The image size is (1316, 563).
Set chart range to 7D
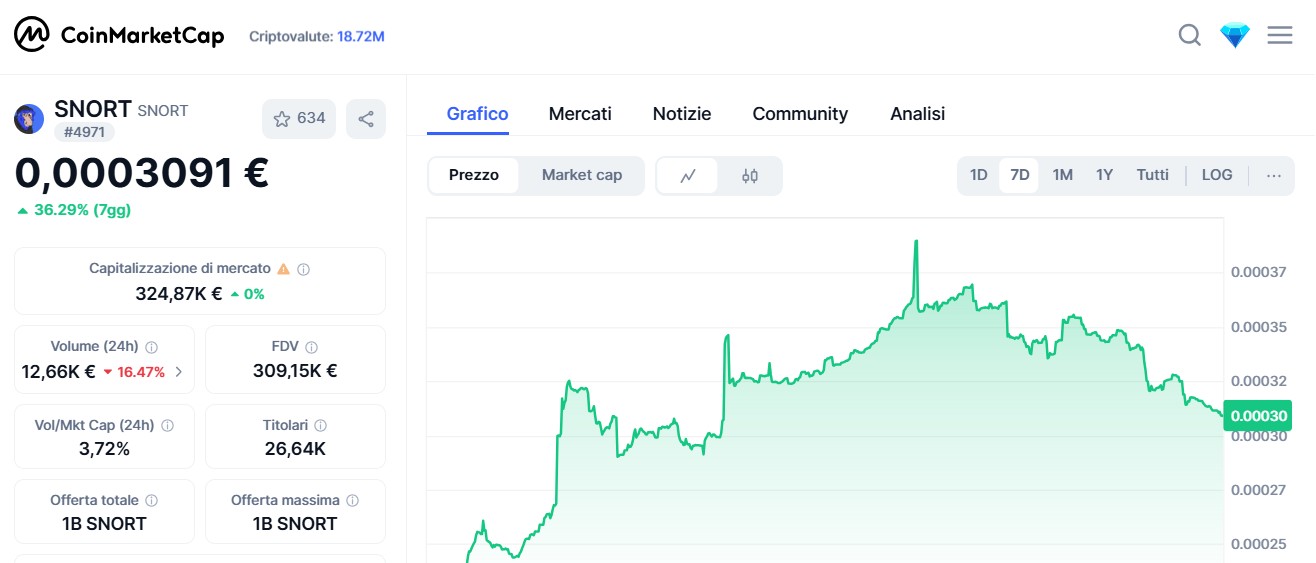coord(1020,175)
